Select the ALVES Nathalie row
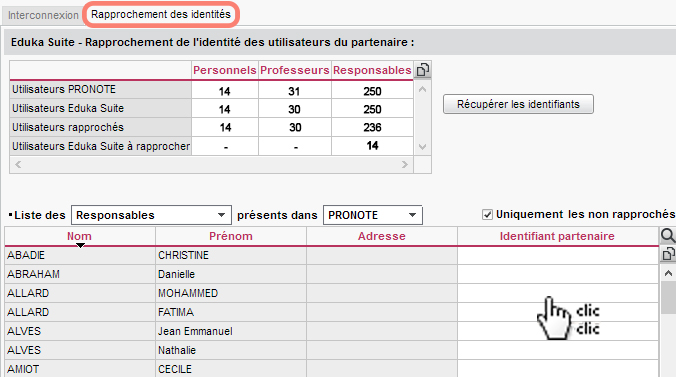676x378 pixels. 332,350
